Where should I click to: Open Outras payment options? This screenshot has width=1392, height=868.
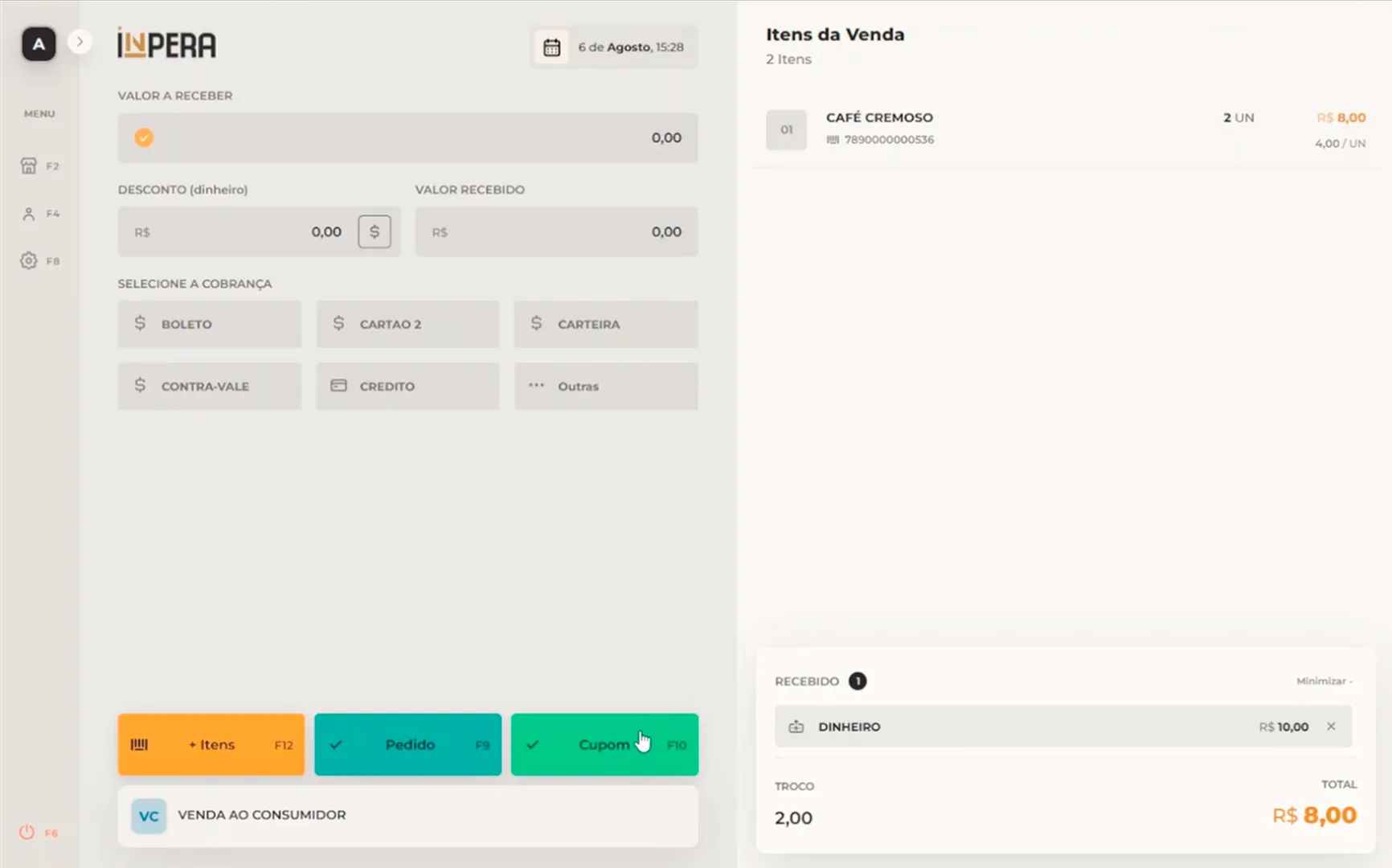click(x=606, y=387)
